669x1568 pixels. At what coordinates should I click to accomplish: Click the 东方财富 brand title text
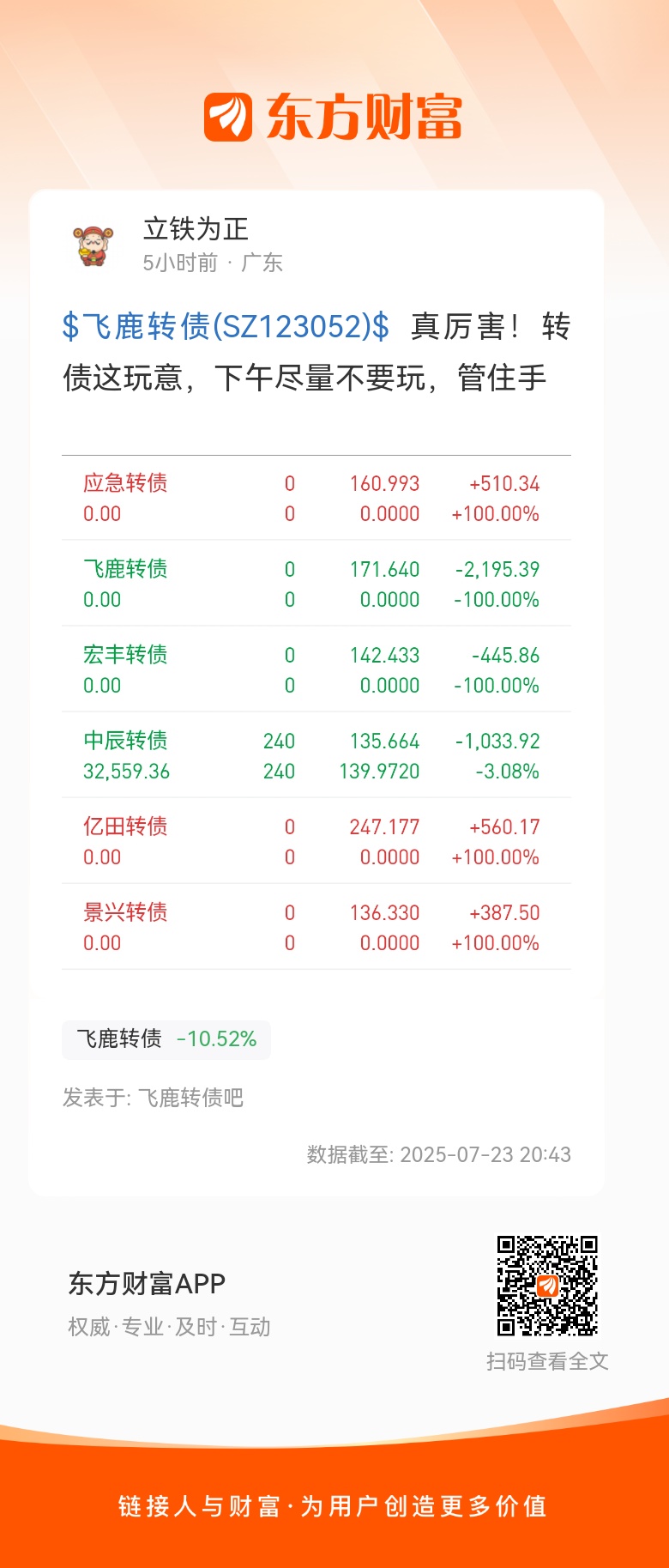coord(364,118)
